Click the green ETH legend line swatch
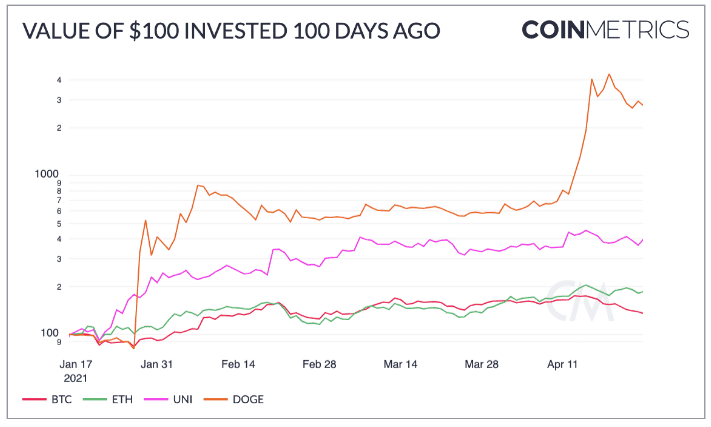711x427 pixels. coord(95,399)
